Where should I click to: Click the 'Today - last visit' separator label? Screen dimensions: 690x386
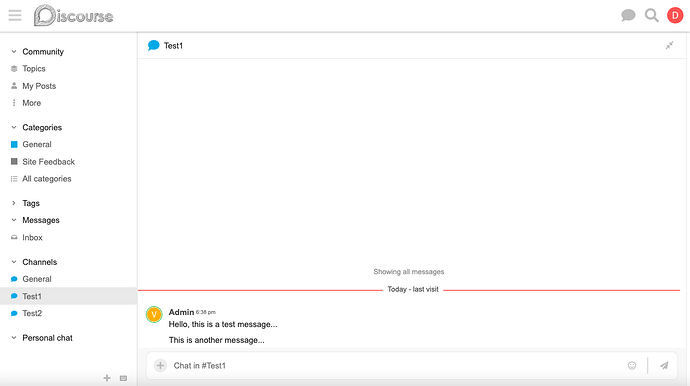[413, 289]
